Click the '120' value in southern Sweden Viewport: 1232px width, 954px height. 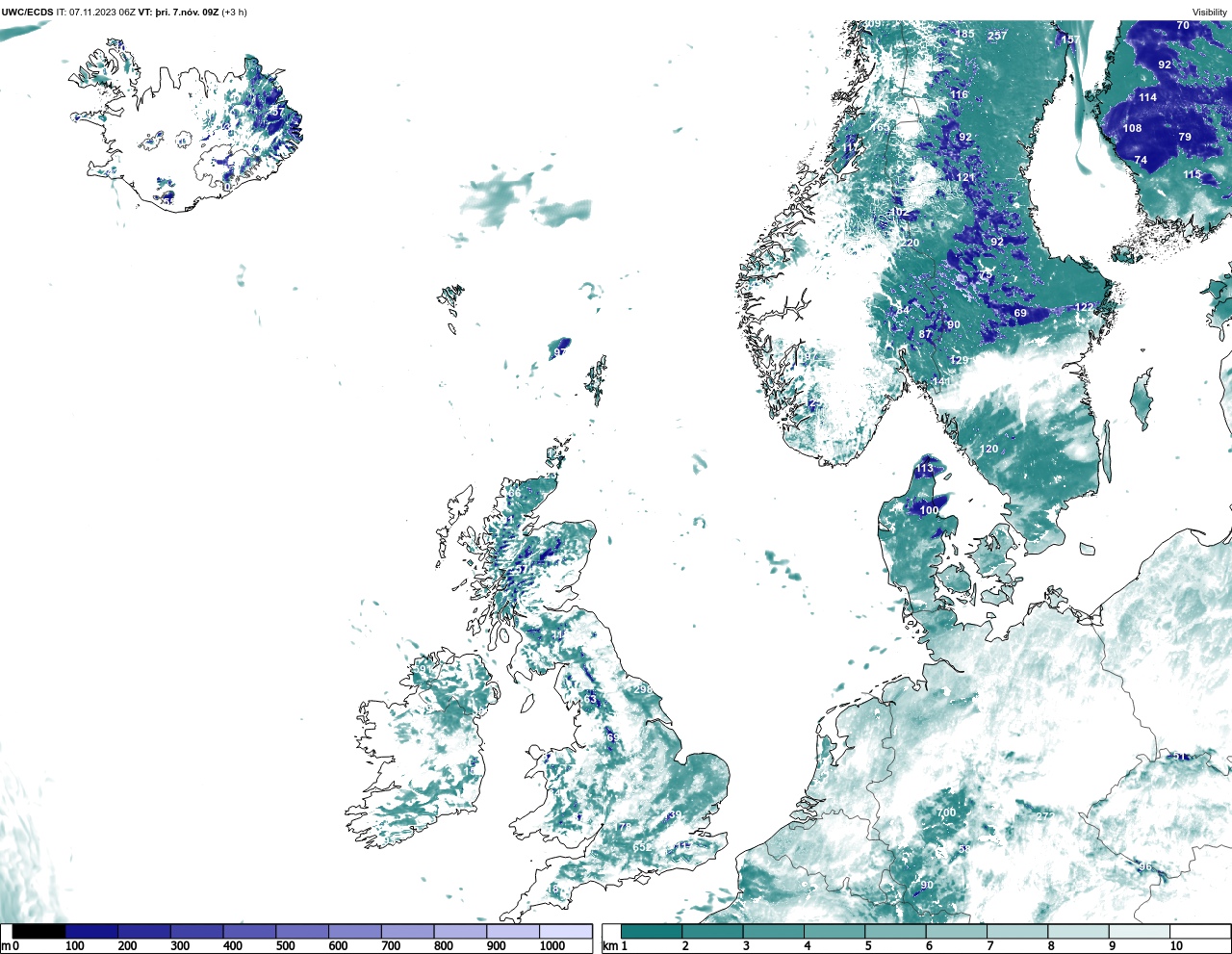tap(988, 450)
